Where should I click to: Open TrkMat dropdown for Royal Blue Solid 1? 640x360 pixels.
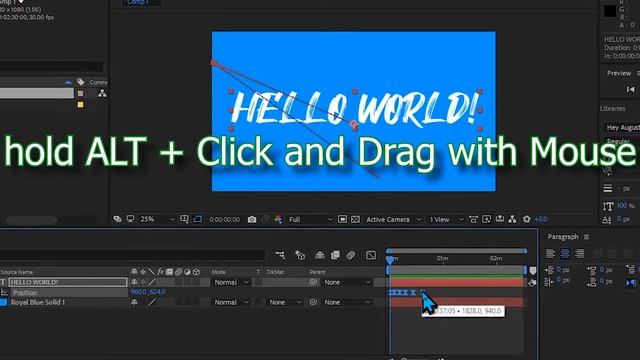pos(284,302)
